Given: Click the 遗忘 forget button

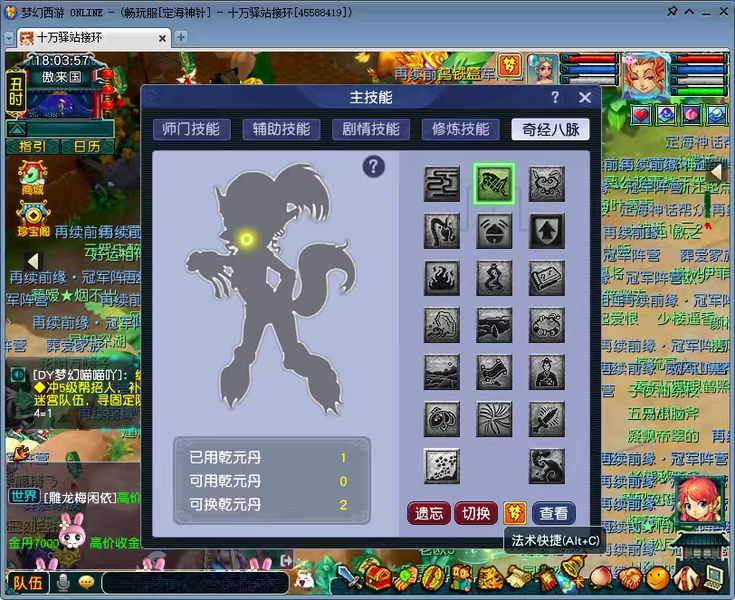Looking at the screenshot, I should (x=428, y=513).
